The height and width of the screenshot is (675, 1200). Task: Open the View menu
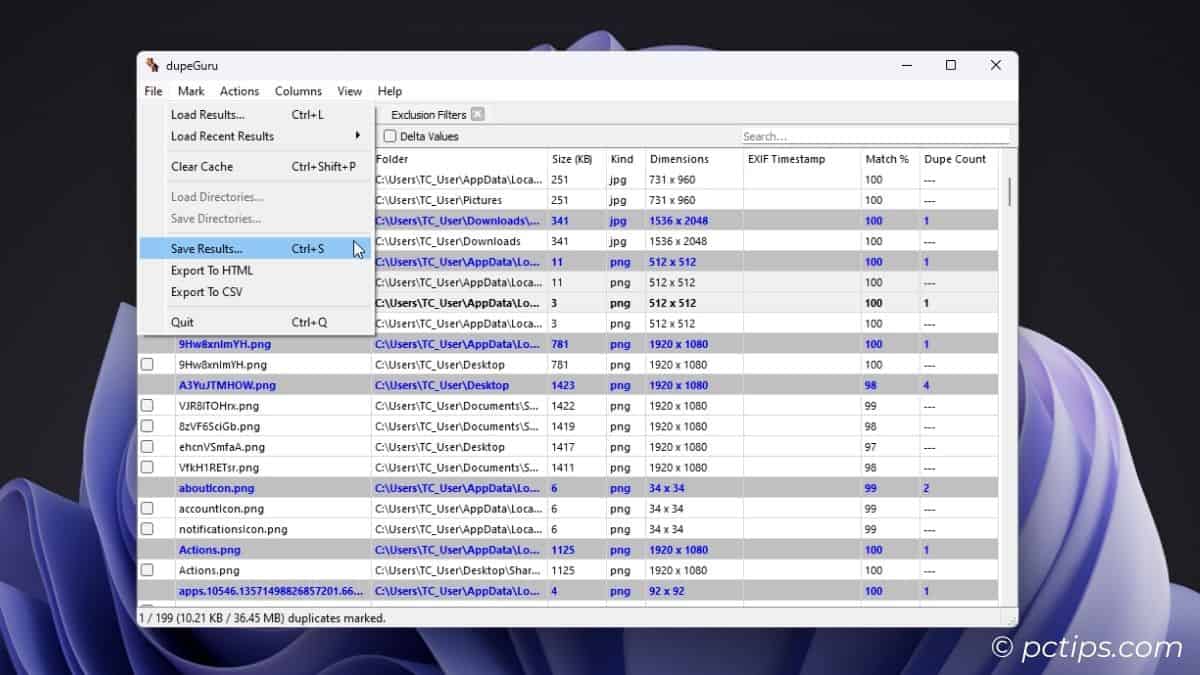coord(349,91)
